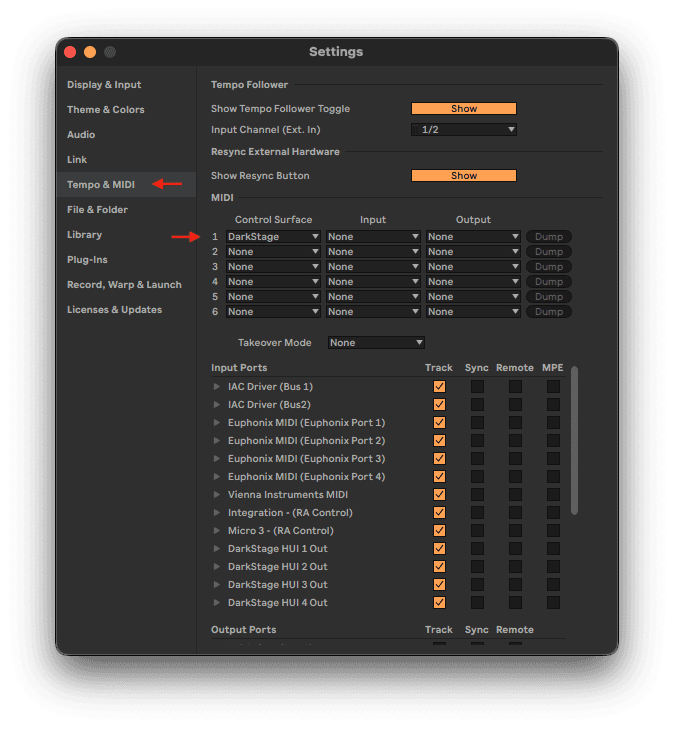Open the Input Channel (Ext. In) dropdown

pyautogui.click(x=463, y=129)
